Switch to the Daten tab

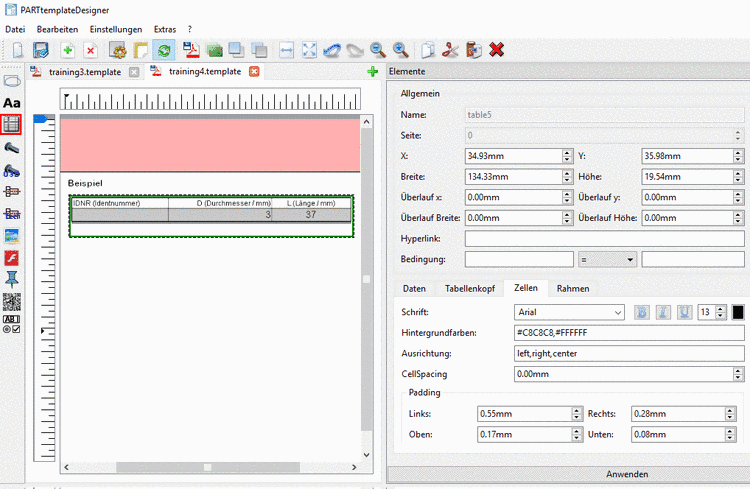(x=414, y=289)
